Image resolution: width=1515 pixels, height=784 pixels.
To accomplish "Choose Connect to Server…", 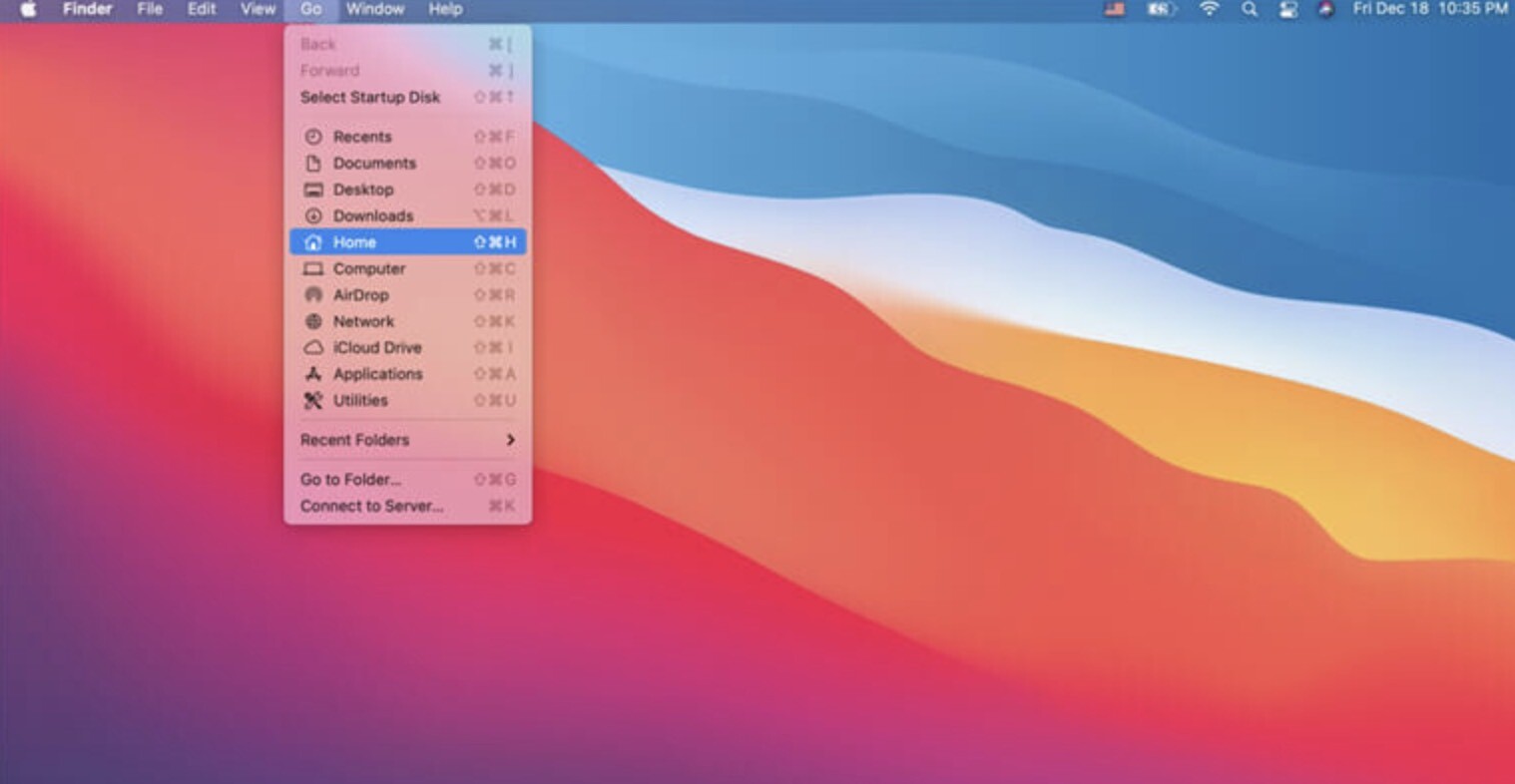I will [408, 506].
